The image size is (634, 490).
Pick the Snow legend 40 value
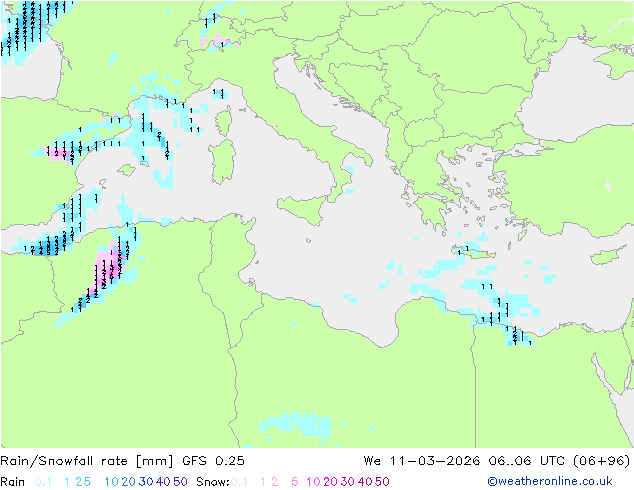365,482
